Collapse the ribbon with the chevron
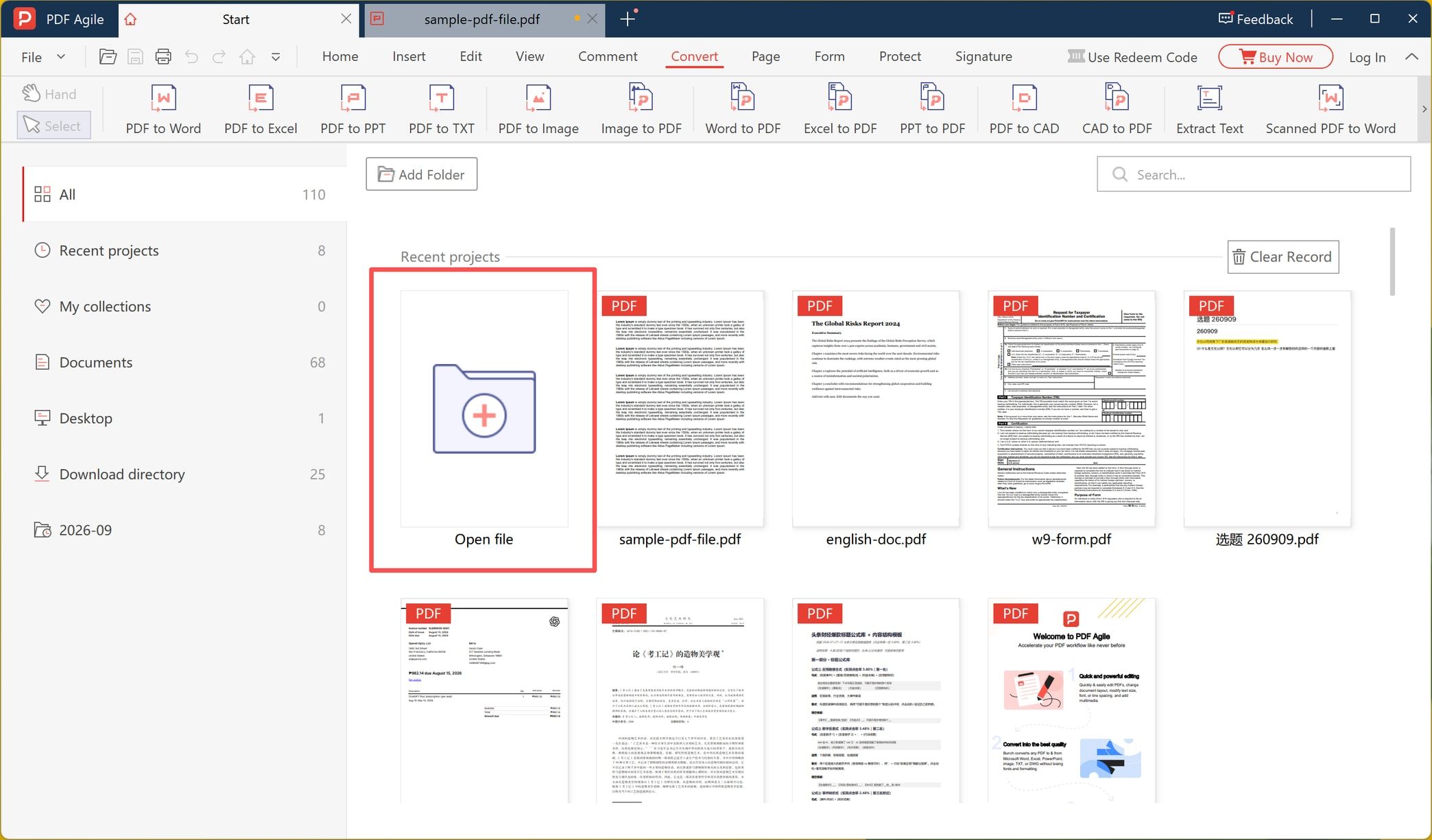 pyautogui.click(x=1411, y=57)
